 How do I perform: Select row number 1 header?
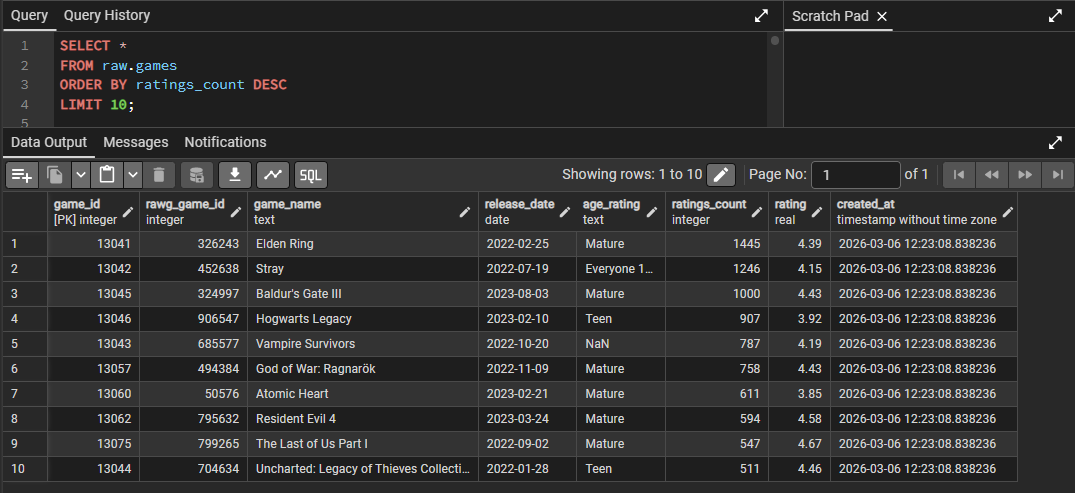tap(25, 244)
